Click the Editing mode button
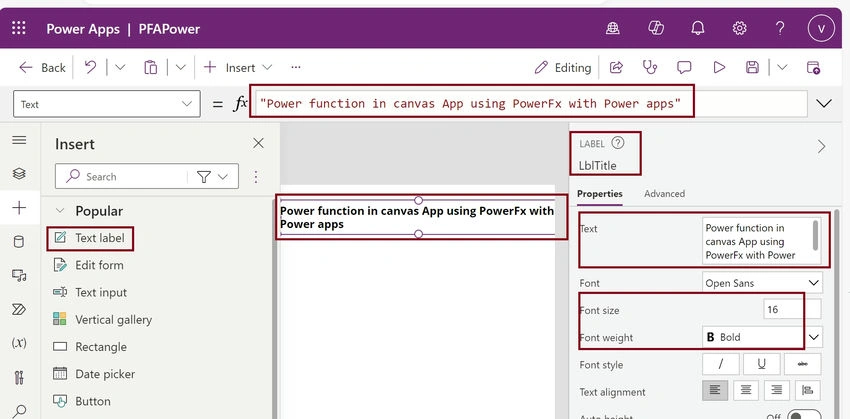Screen dimensions: 850x419 562,67
